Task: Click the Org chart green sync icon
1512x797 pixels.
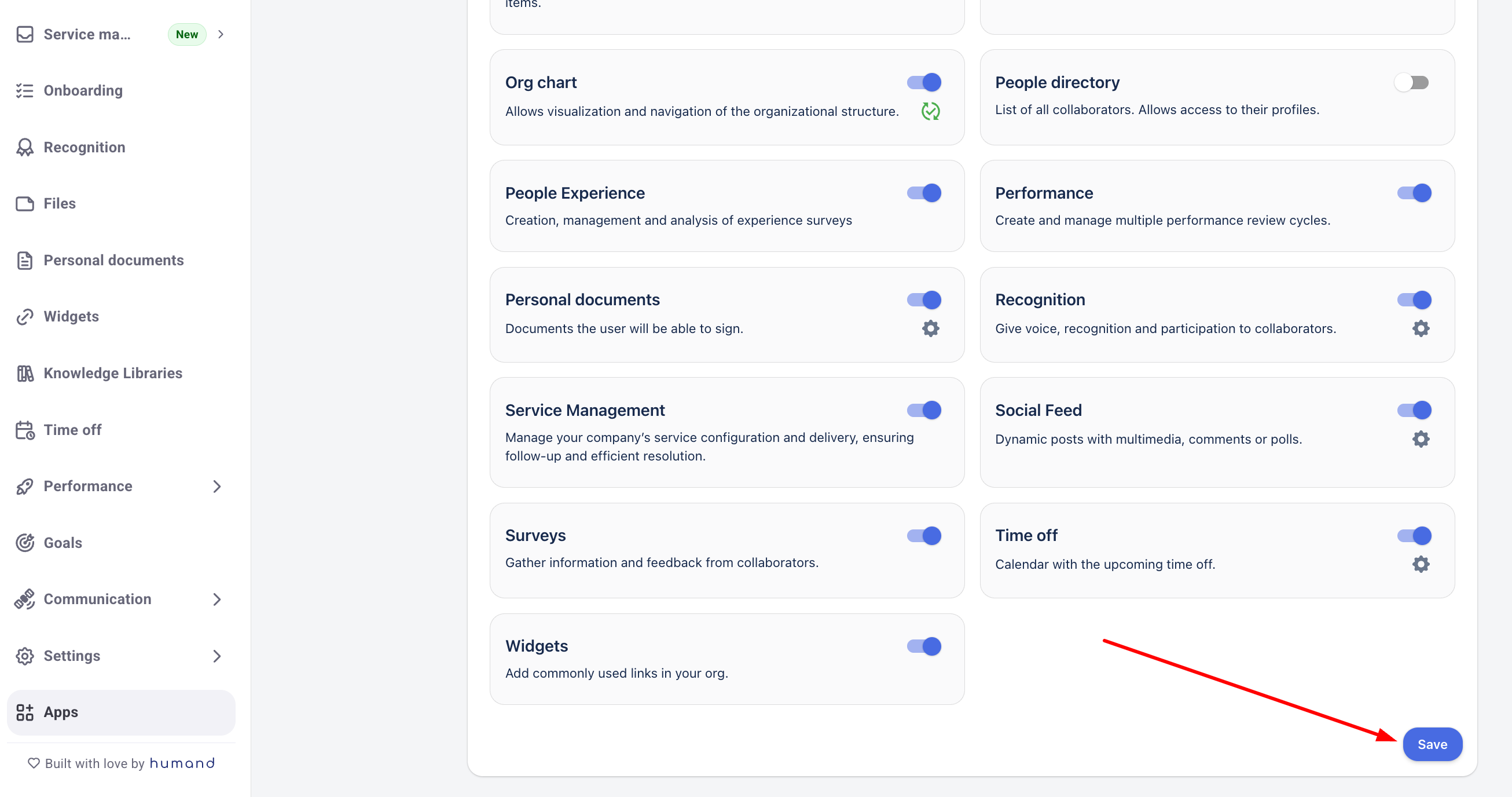Action: pyautogui.click(x=930, y=111)
